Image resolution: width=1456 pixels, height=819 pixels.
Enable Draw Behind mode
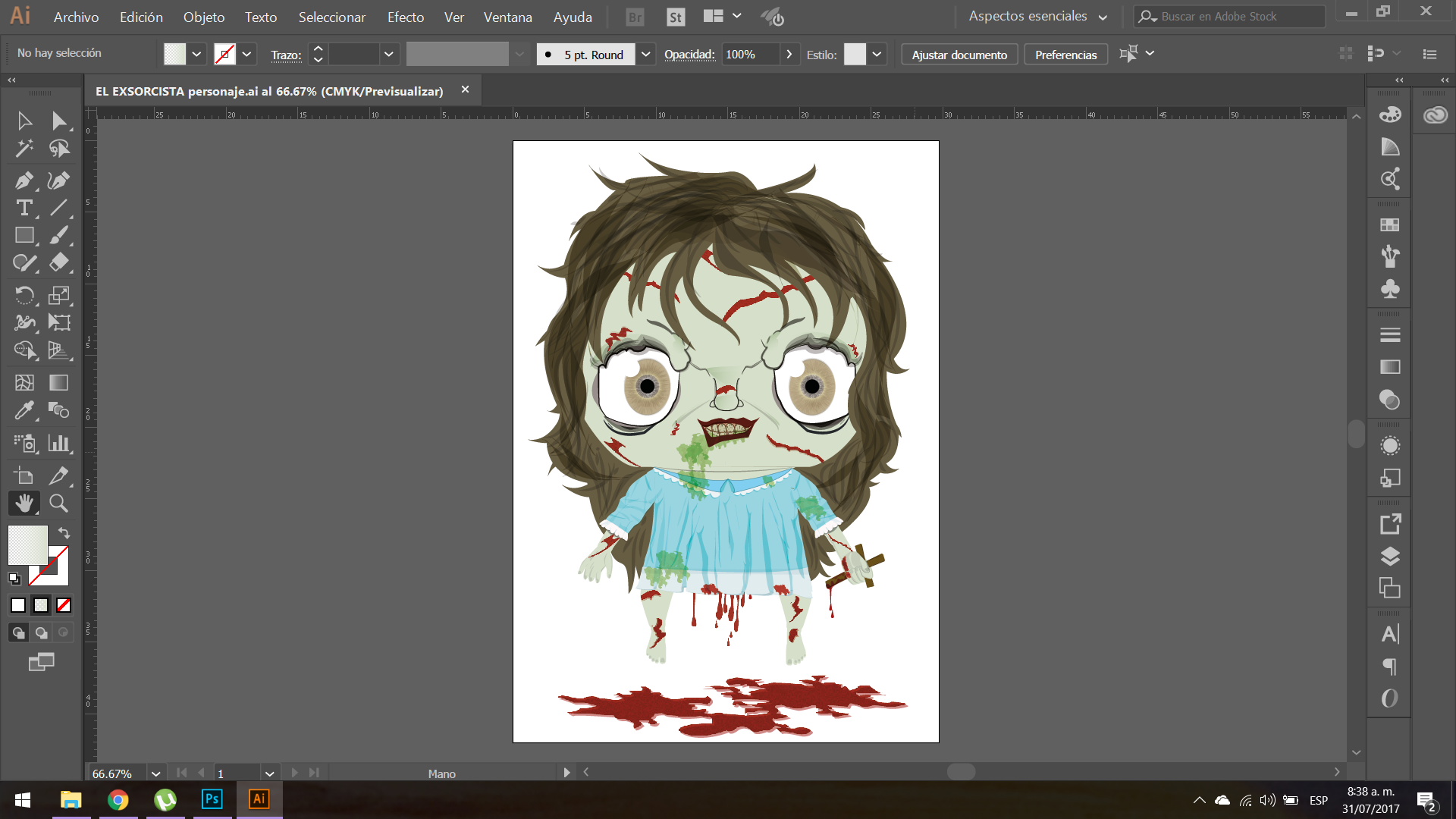coord(41,632)
